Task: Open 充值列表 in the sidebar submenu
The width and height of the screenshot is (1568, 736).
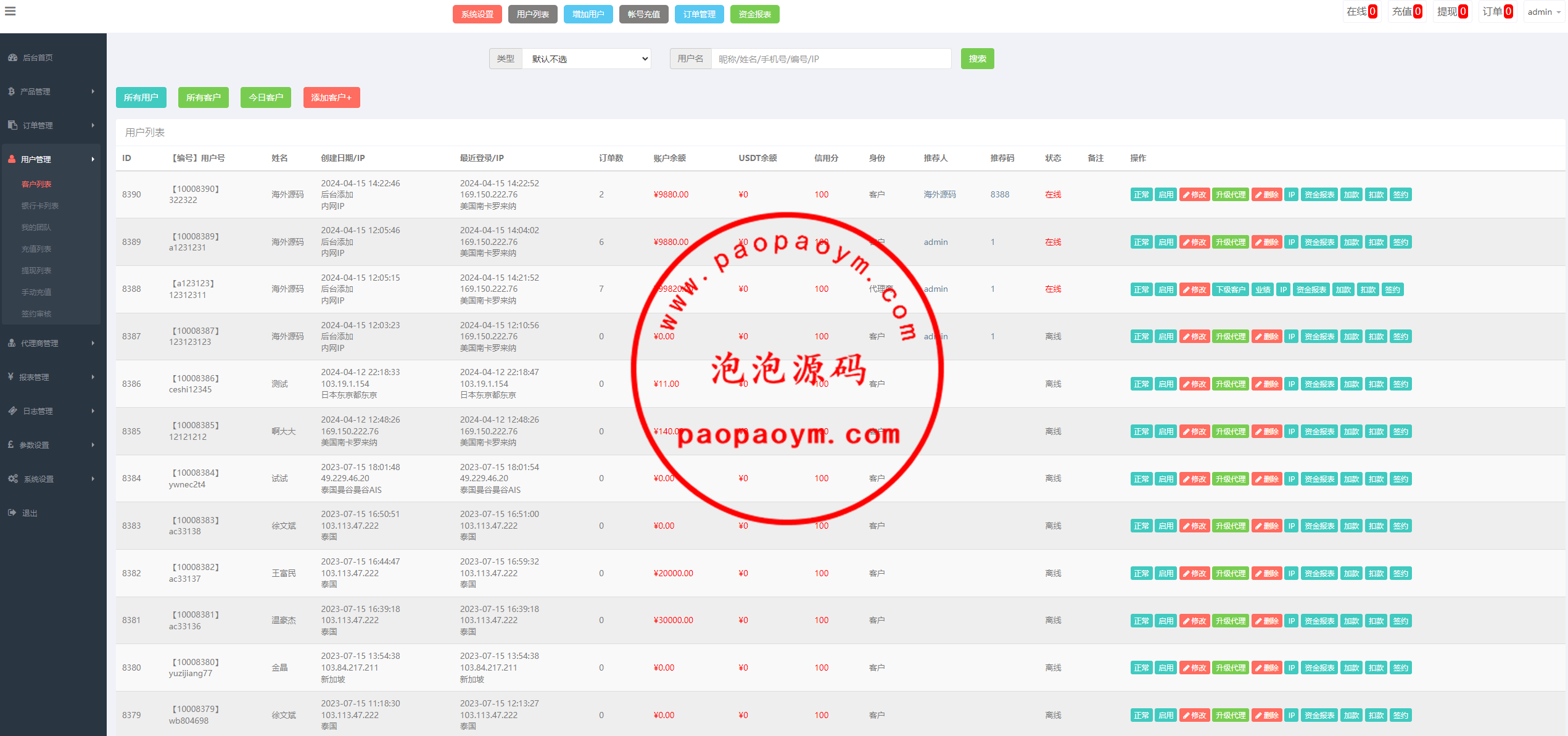Action: coord(36,249)
